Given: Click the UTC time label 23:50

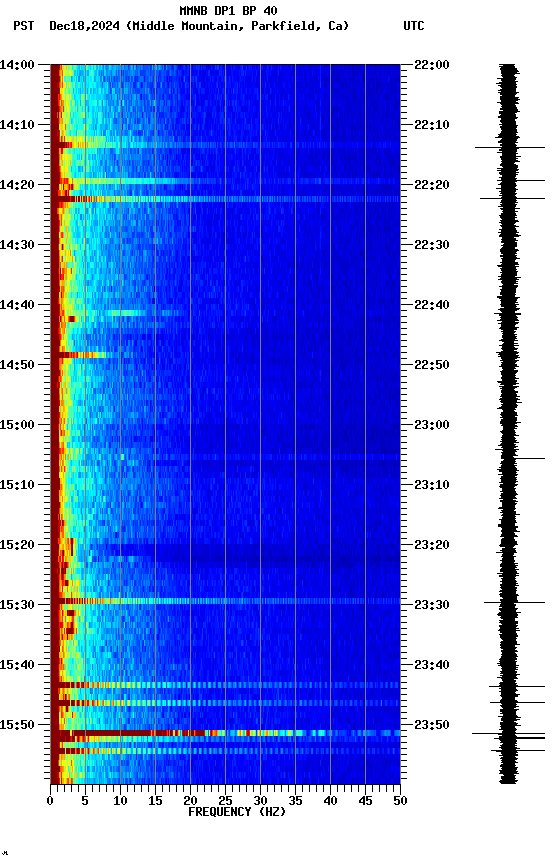Looking at the screenshot, I should [x=432, y=725].
